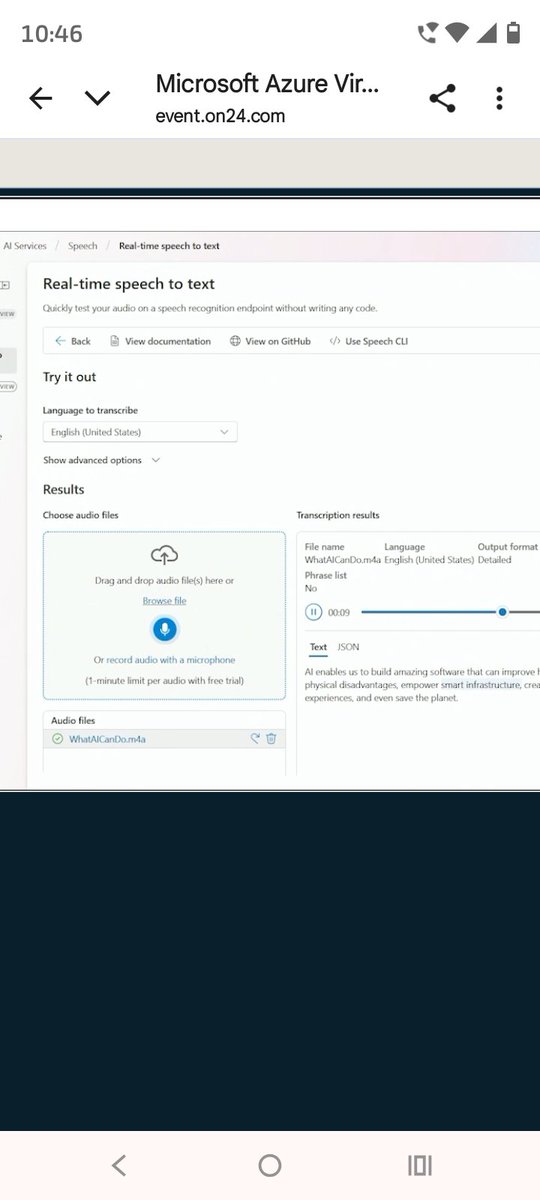
Task: Click Use Speech CLI
Action: pyautogui.click(x=368, y=341)
